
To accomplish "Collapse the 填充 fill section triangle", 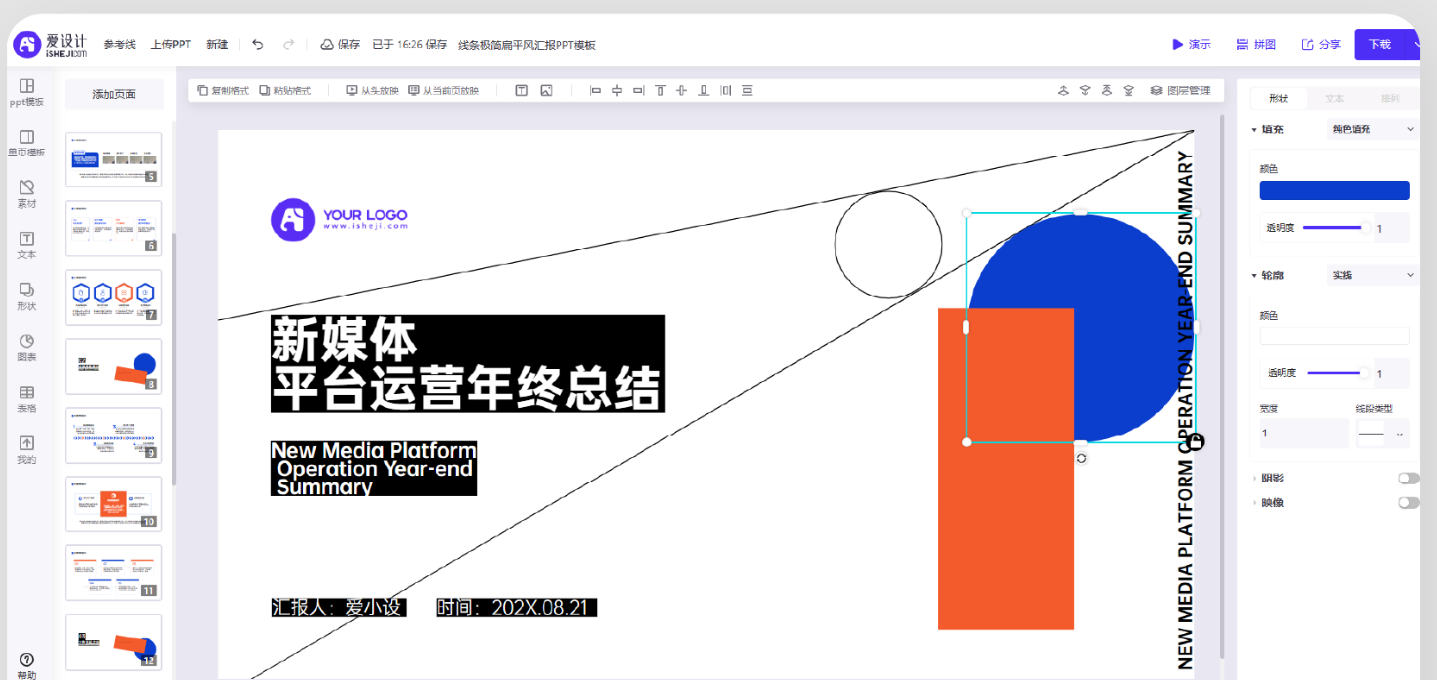I will (x=1254, y=130).
